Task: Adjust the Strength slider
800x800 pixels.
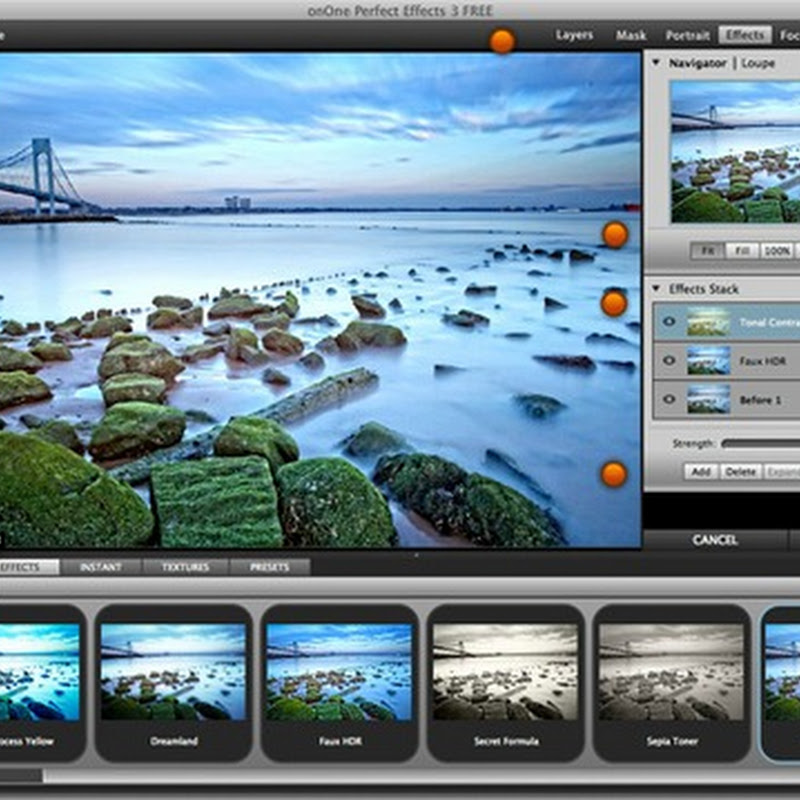Action: 760,443
